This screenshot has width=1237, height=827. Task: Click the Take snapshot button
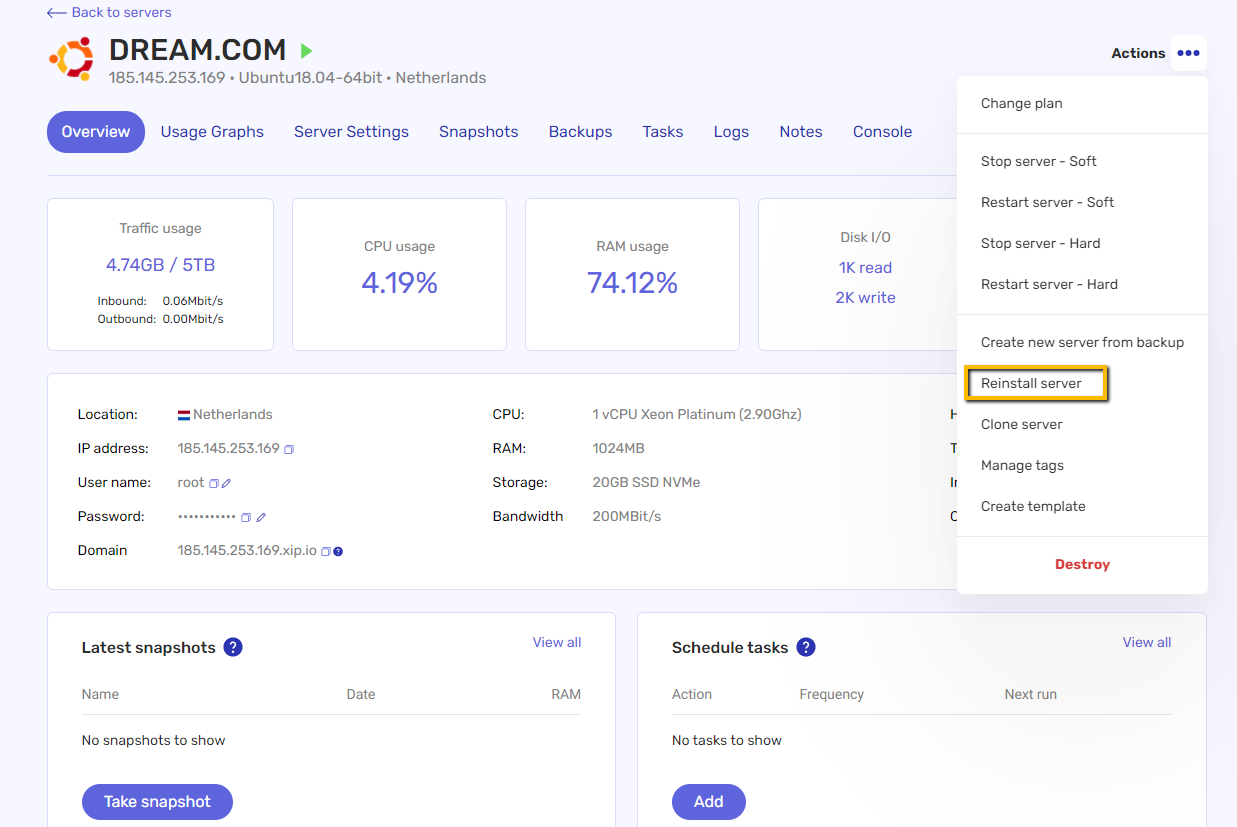click(157, 802)
